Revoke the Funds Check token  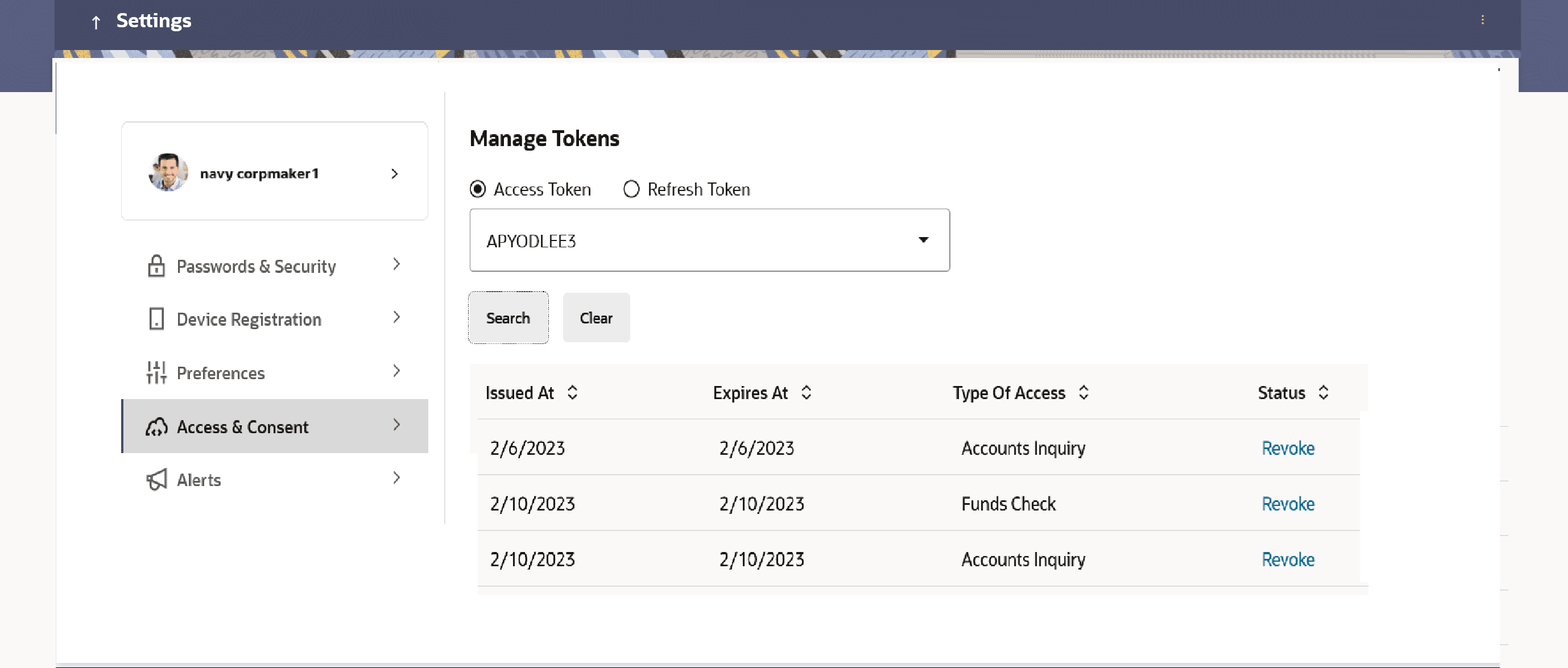tap(1288, 504)
